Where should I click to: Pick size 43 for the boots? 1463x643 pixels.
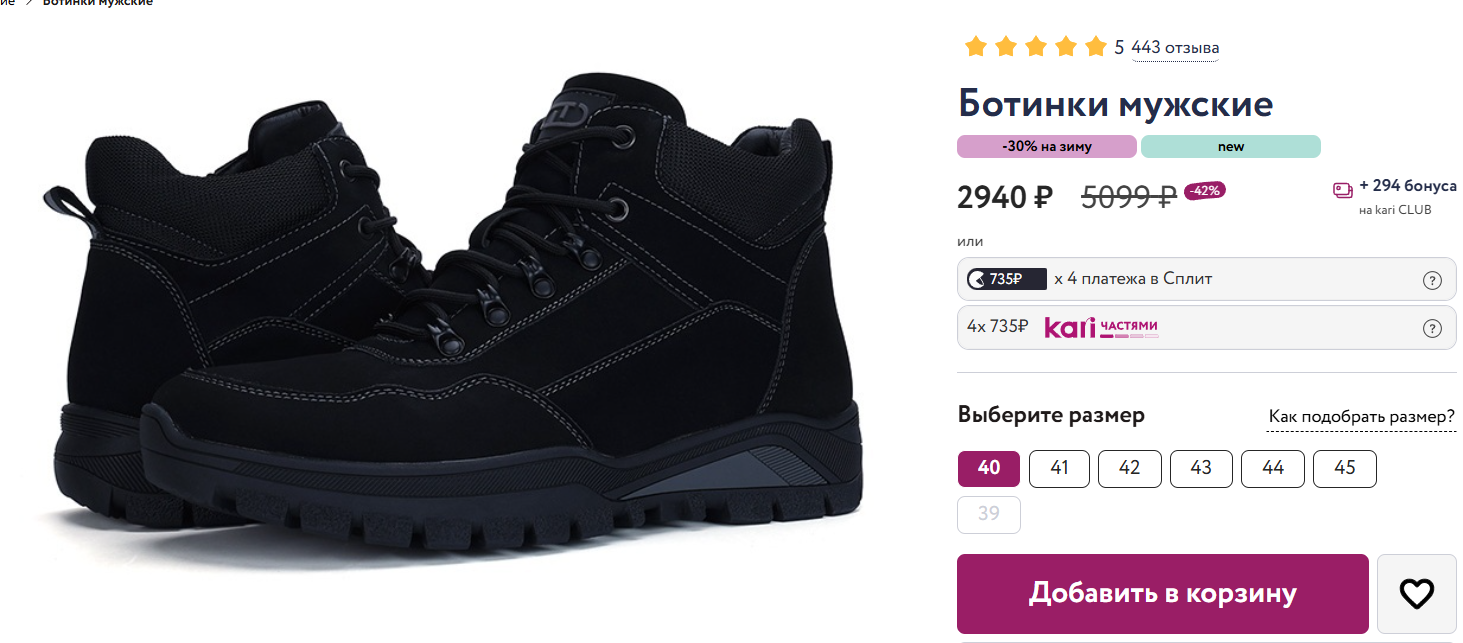pos(1201,468)
